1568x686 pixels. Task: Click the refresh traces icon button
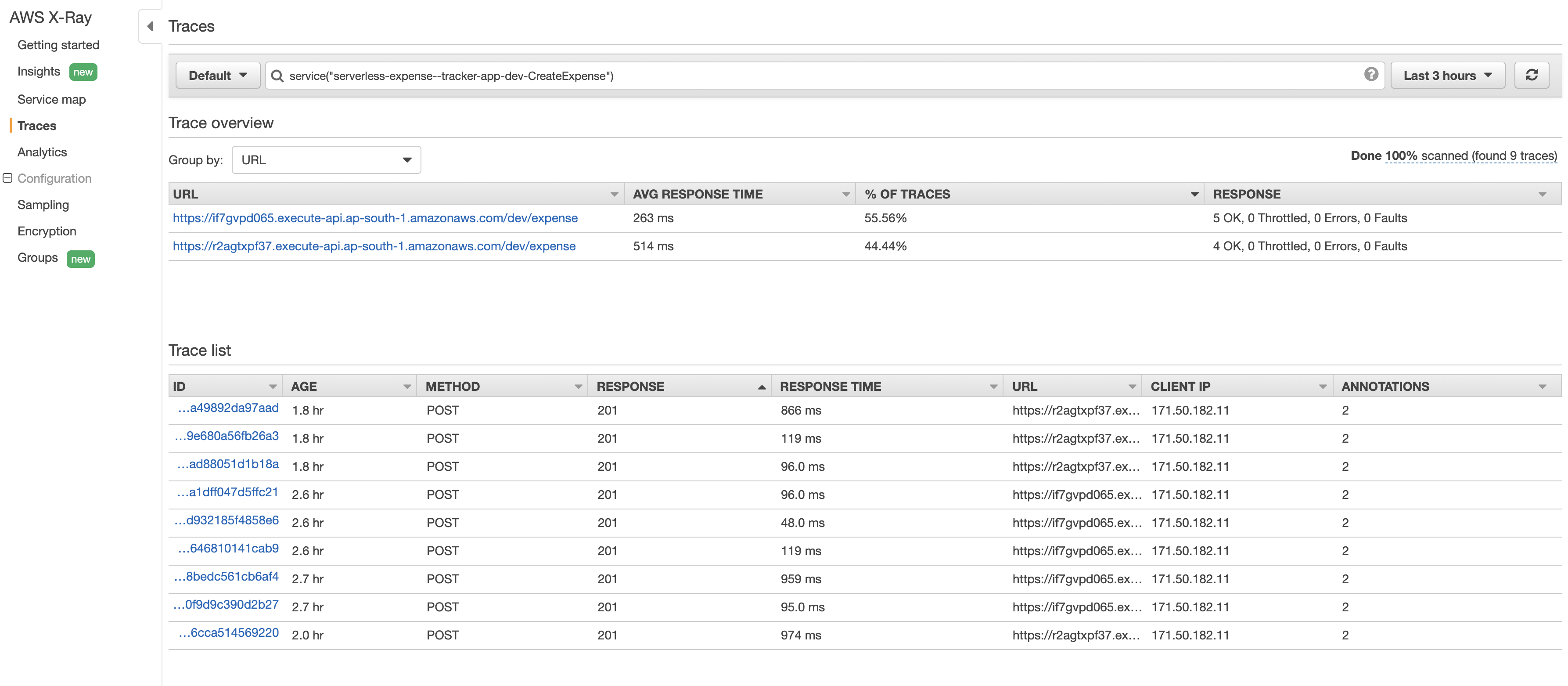(x=1532, y=75)
